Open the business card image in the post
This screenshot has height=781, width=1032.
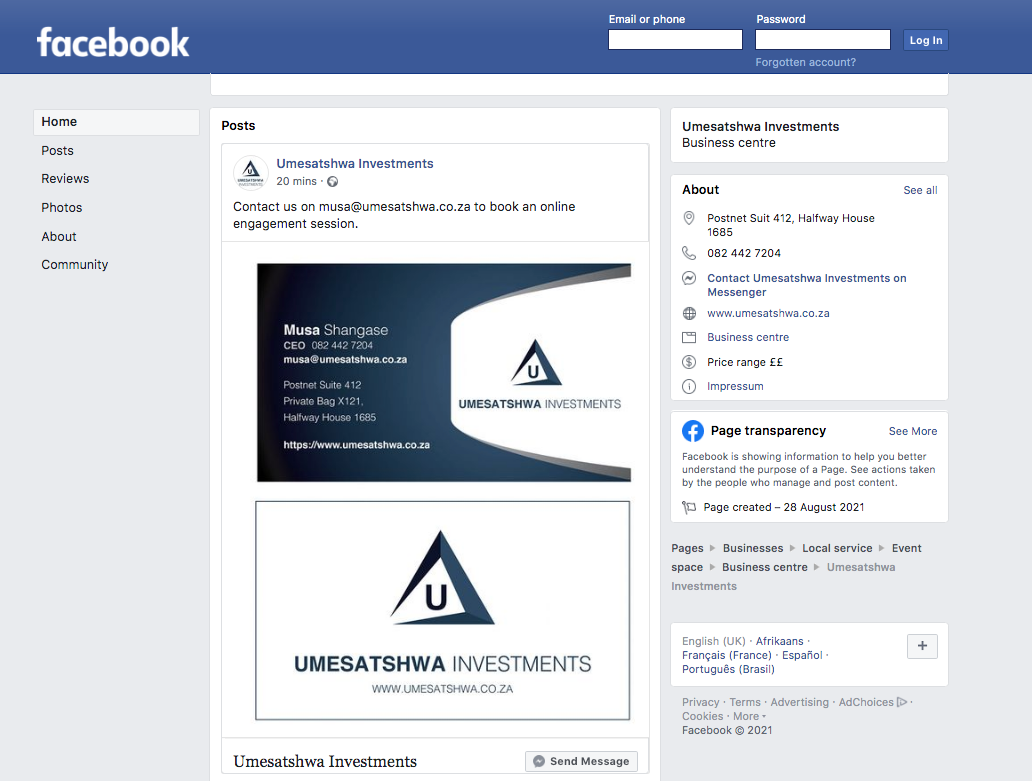coord(444,372)
